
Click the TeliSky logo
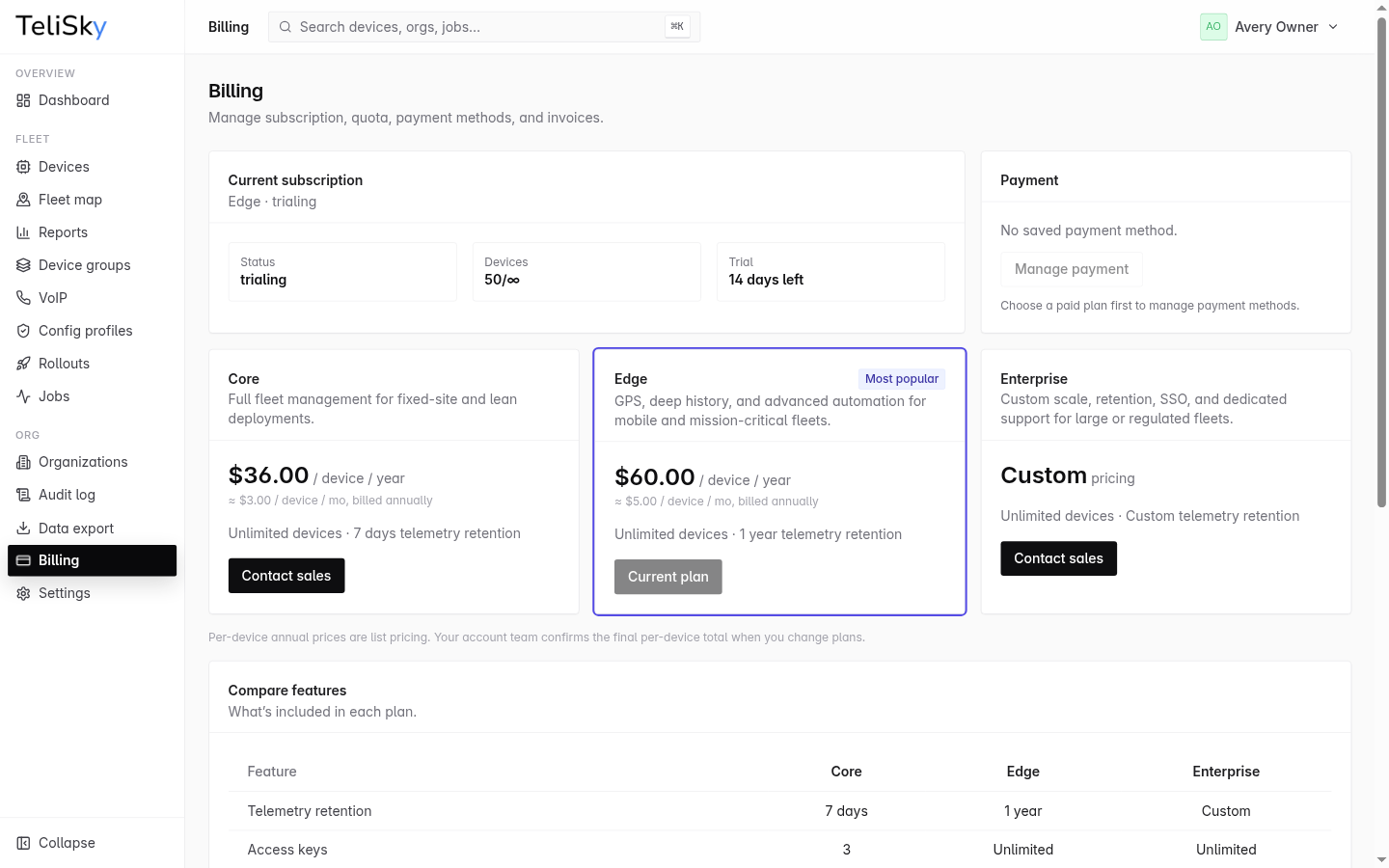[x=61, y=27]
